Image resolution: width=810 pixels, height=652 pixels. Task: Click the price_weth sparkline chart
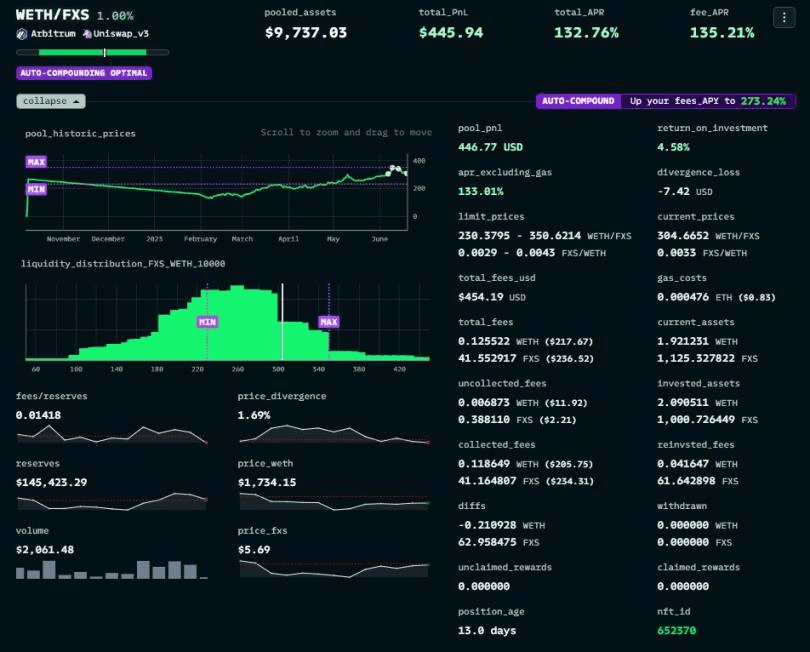click(x=334, y=501)
